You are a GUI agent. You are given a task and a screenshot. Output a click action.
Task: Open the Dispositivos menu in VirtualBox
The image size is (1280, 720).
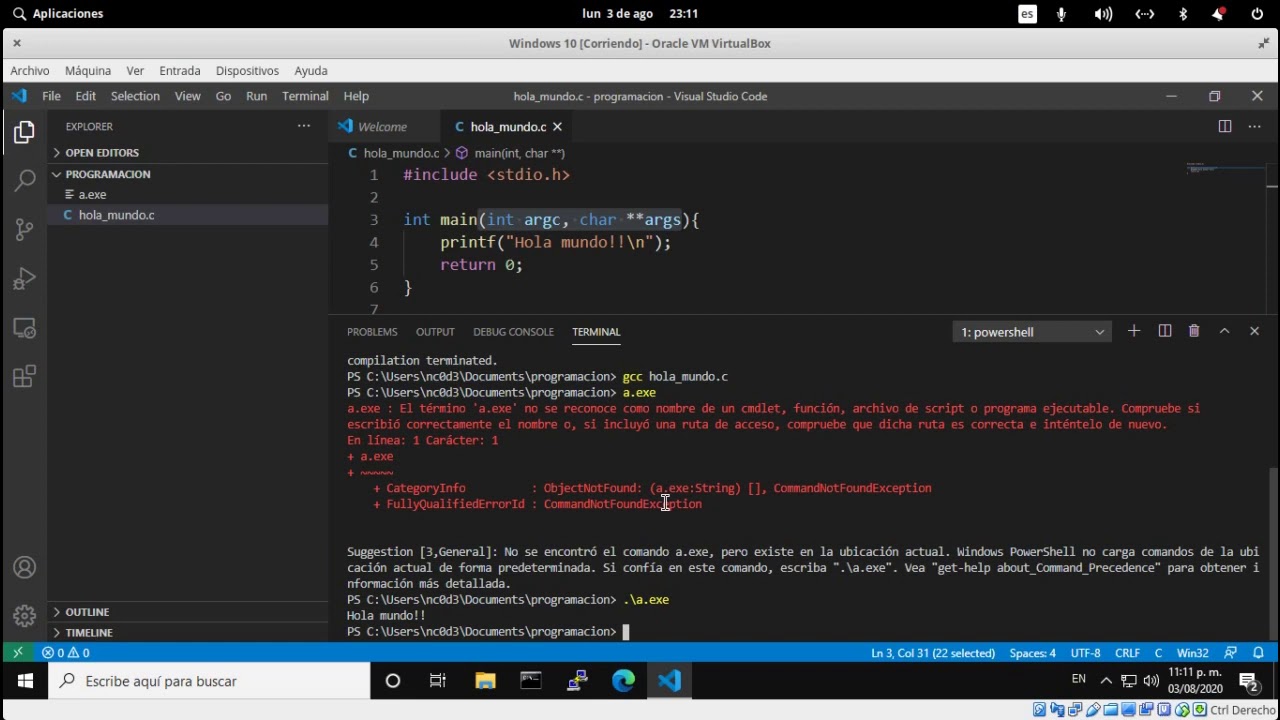[247, 71]
